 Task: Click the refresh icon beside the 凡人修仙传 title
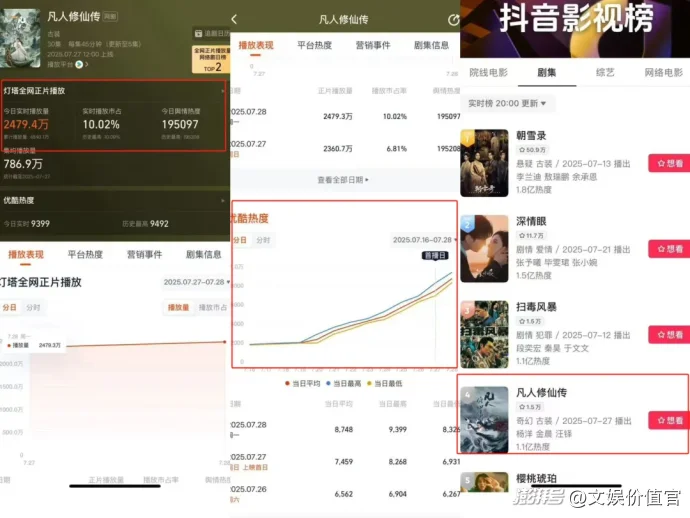tap(454, 19)
